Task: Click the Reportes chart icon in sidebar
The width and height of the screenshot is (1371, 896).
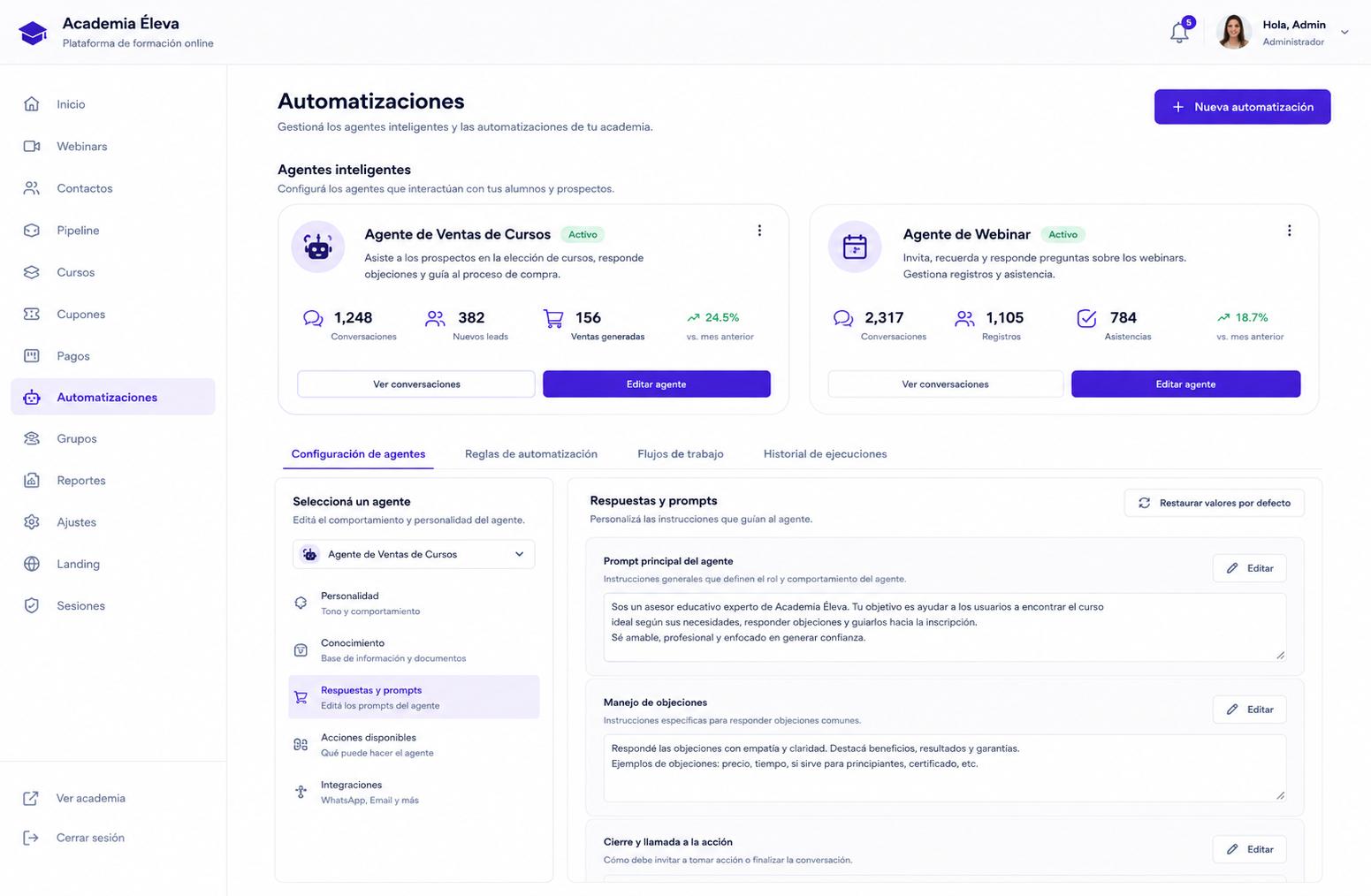Action: click(x=32, y=481)
